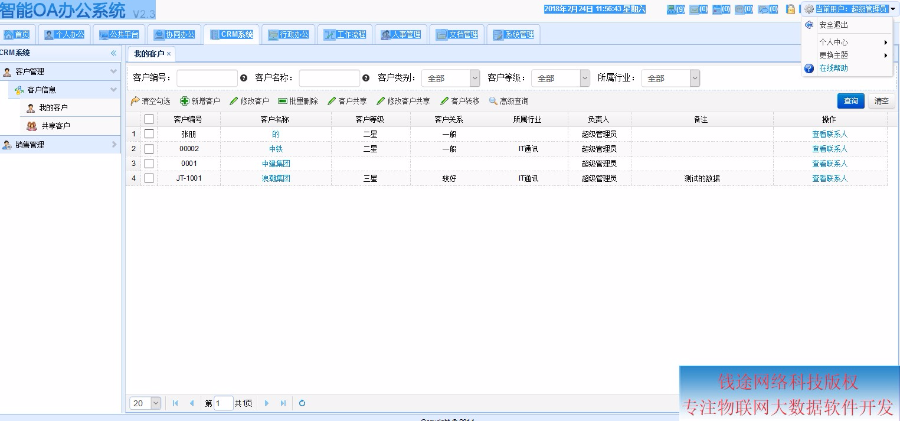Open 查看联系人 for customer 0001
900x421 pixels.
point(829,164)
